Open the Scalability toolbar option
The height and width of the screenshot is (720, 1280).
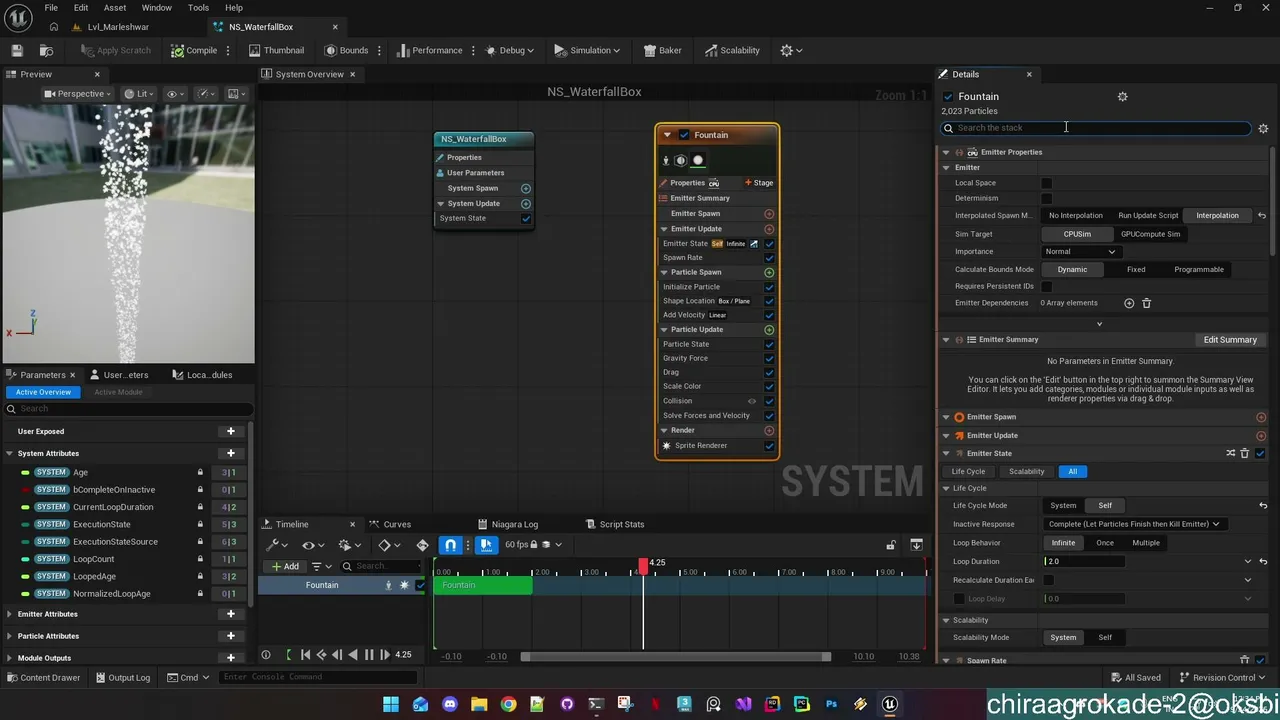click(x=732, y=50)
